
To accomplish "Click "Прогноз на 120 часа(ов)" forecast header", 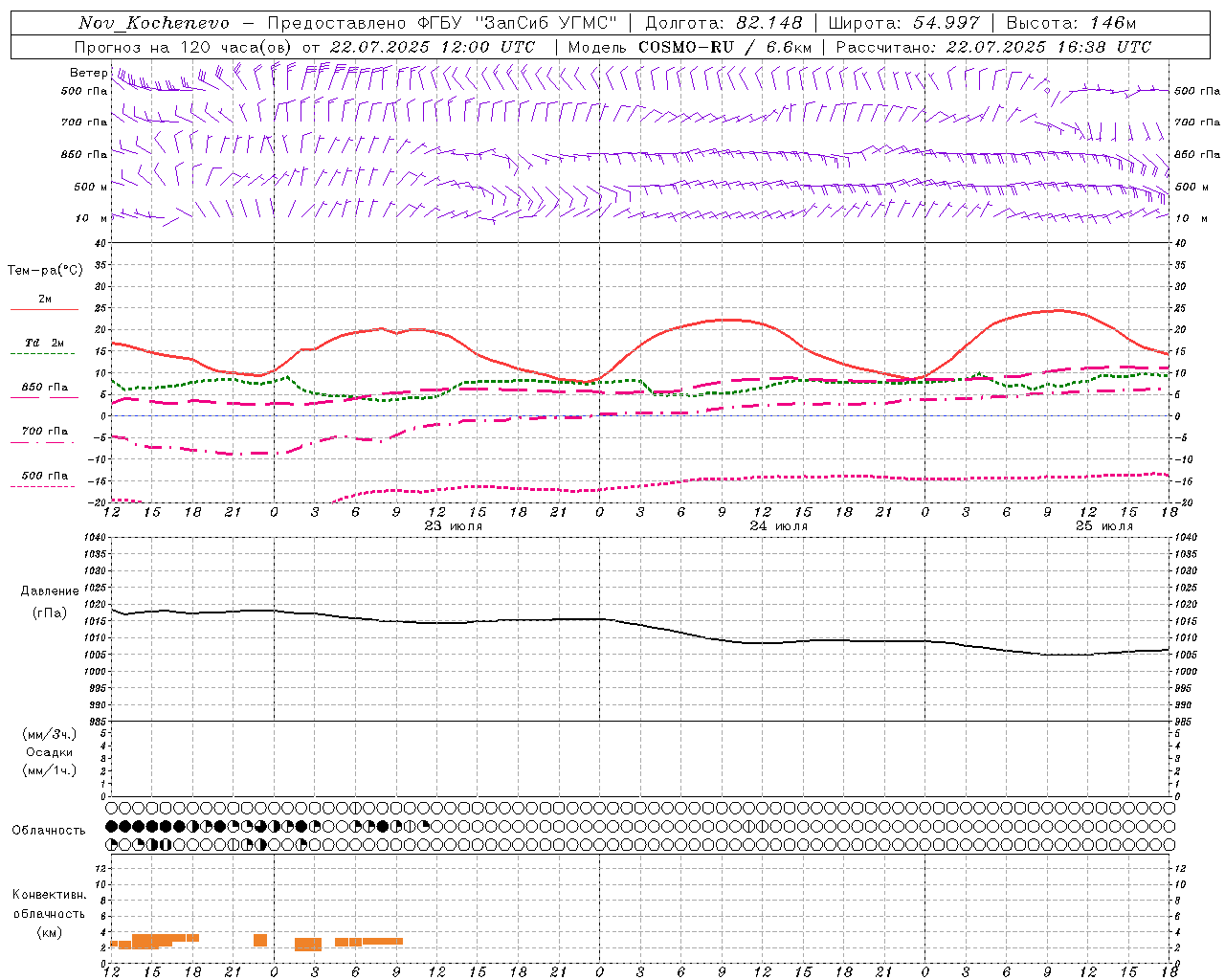I will coord(185,47).
